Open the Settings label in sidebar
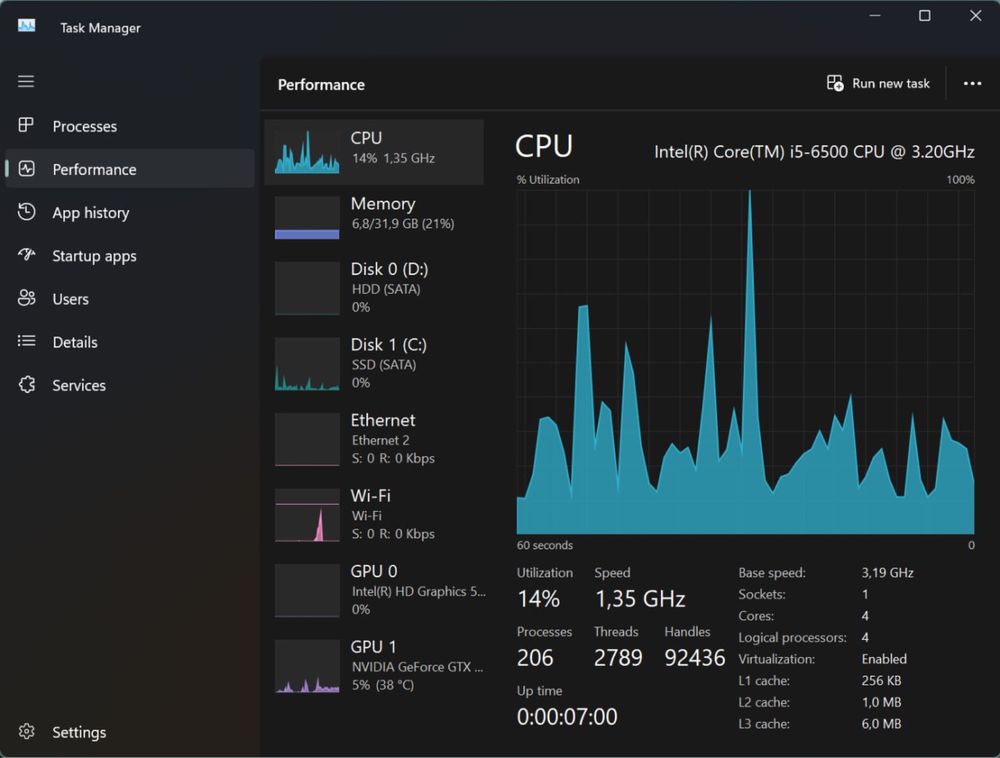 point(79,732)
